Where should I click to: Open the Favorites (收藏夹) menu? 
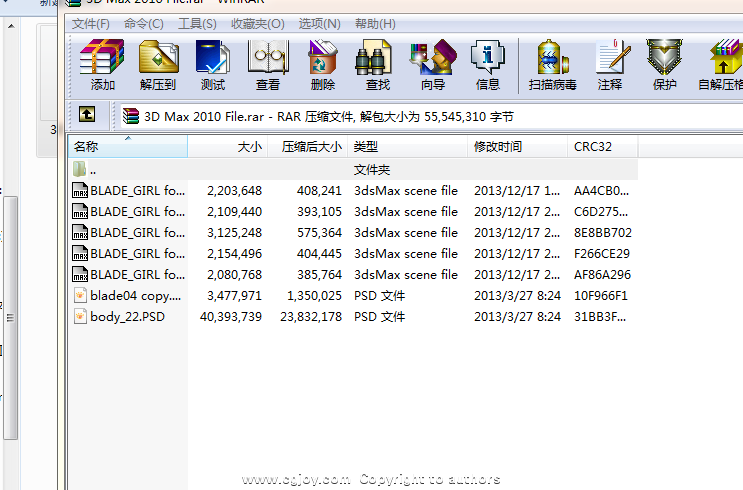coord(258,24)
